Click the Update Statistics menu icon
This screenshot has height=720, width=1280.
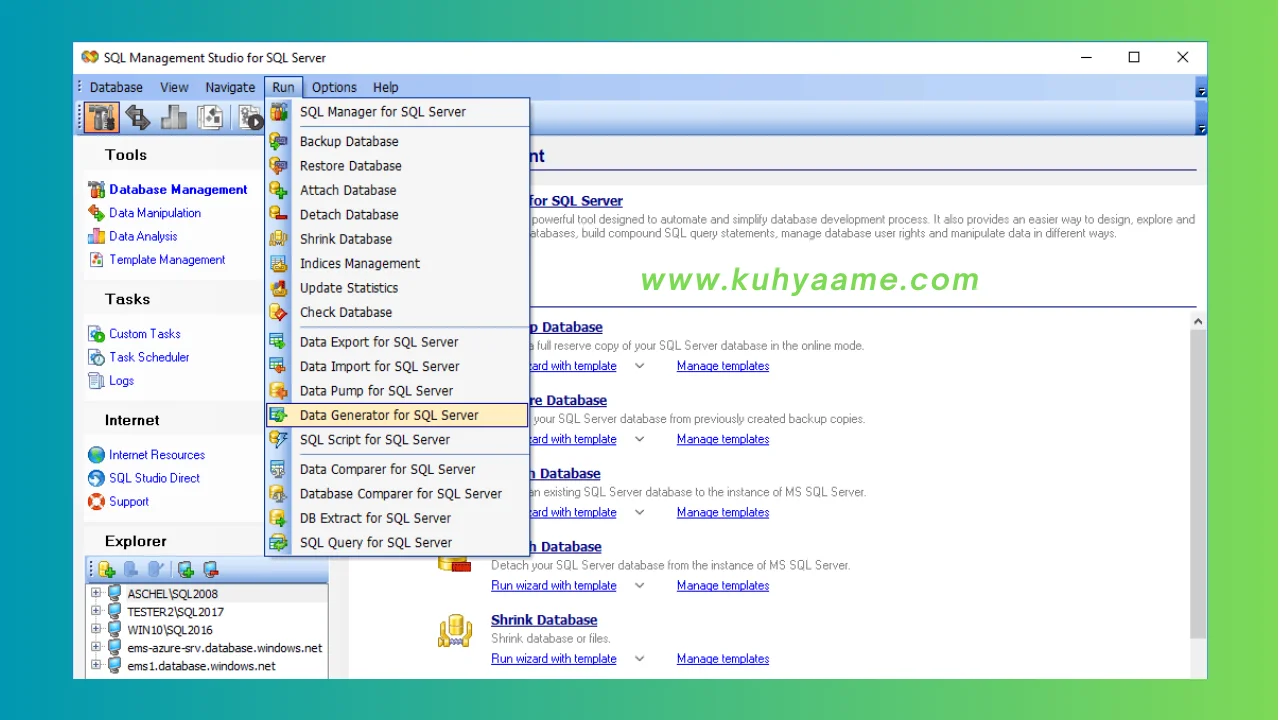coord(279,288)
